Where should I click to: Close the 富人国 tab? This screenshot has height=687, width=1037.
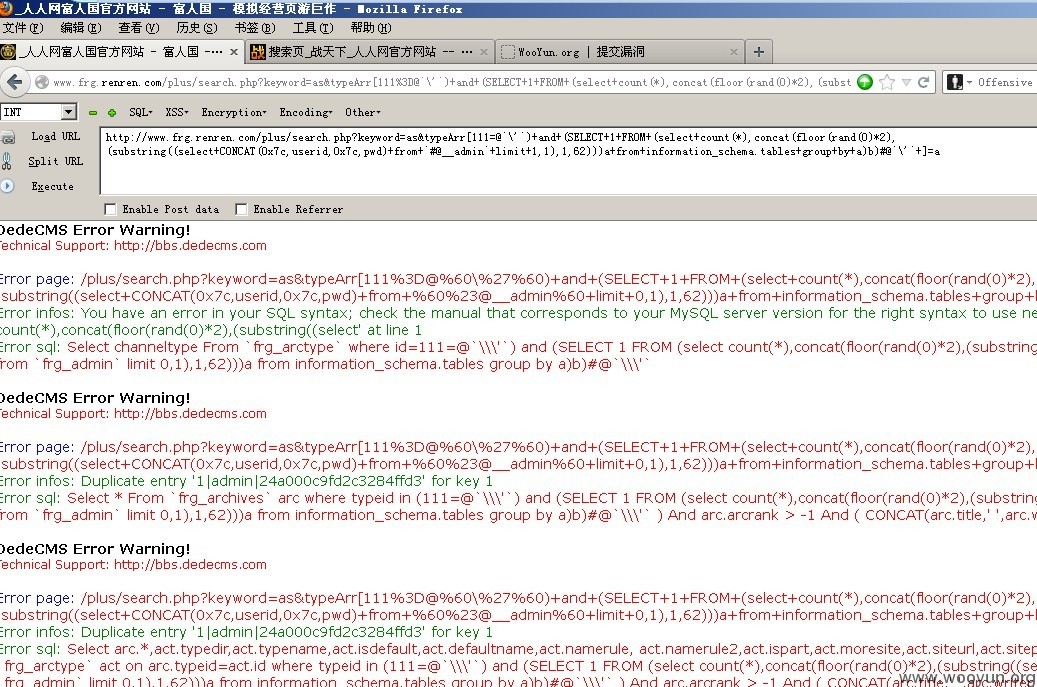tap(233, 52)
